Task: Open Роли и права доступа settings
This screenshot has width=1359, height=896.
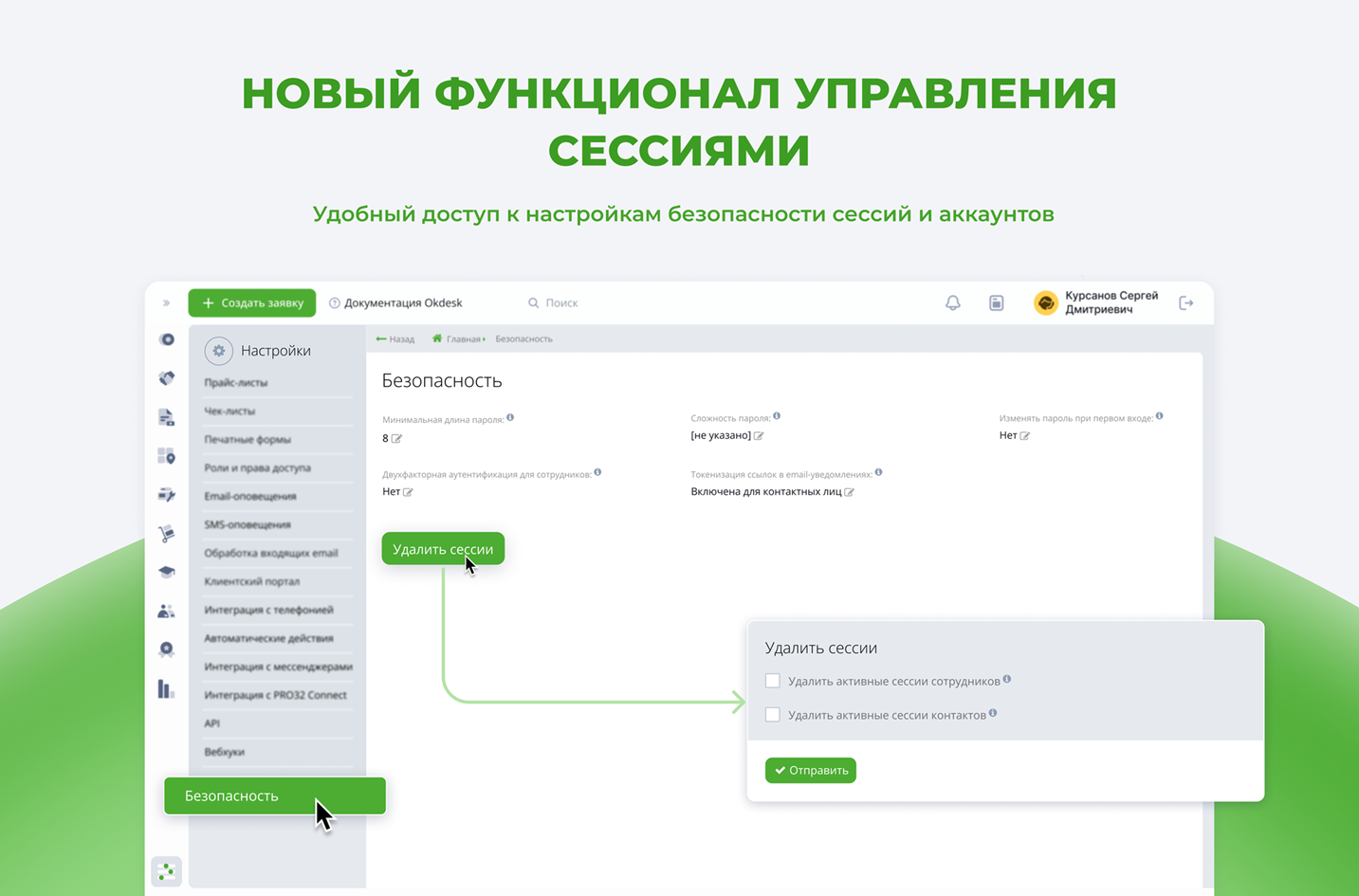Action: (x=258, y=468)
